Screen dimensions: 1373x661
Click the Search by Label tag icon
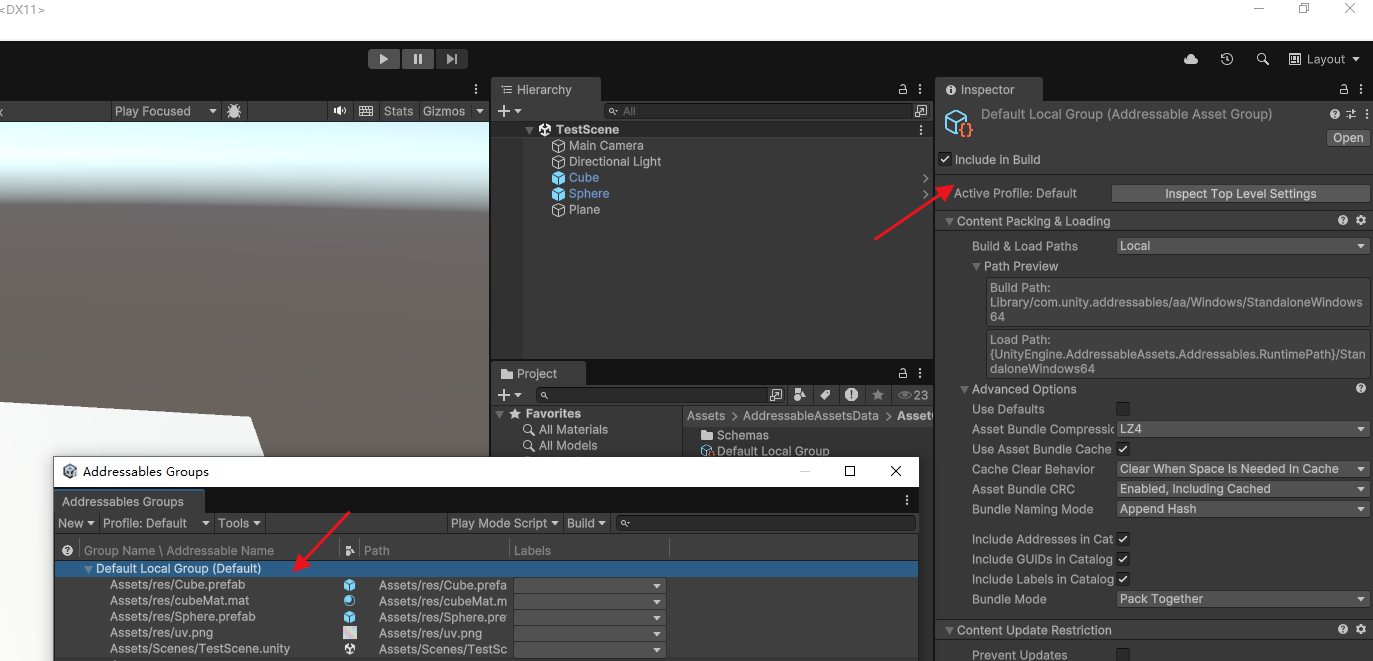point(826,395)
